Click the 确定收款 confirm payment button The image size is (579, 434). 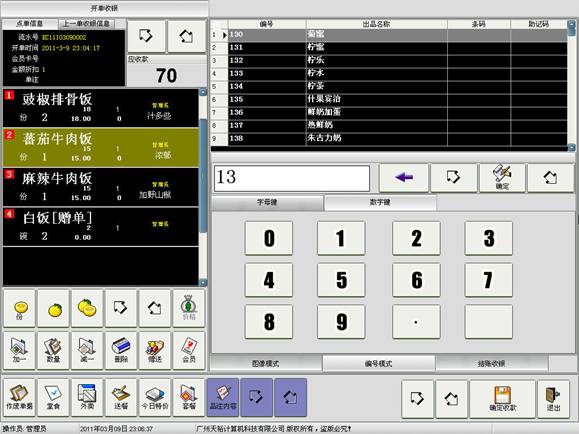click(503, 399)
